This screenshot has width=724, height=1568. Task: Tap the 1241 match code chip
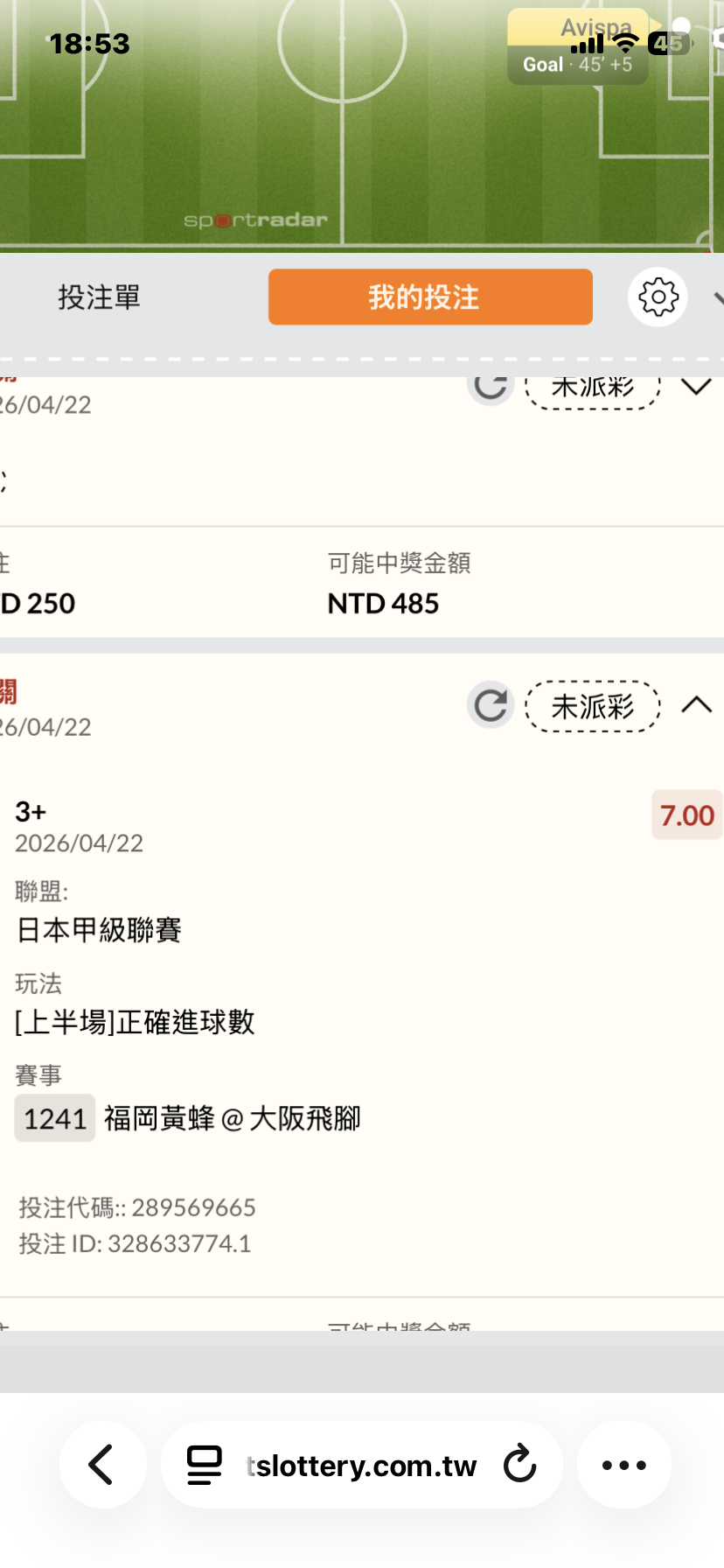pos(54,1118)
